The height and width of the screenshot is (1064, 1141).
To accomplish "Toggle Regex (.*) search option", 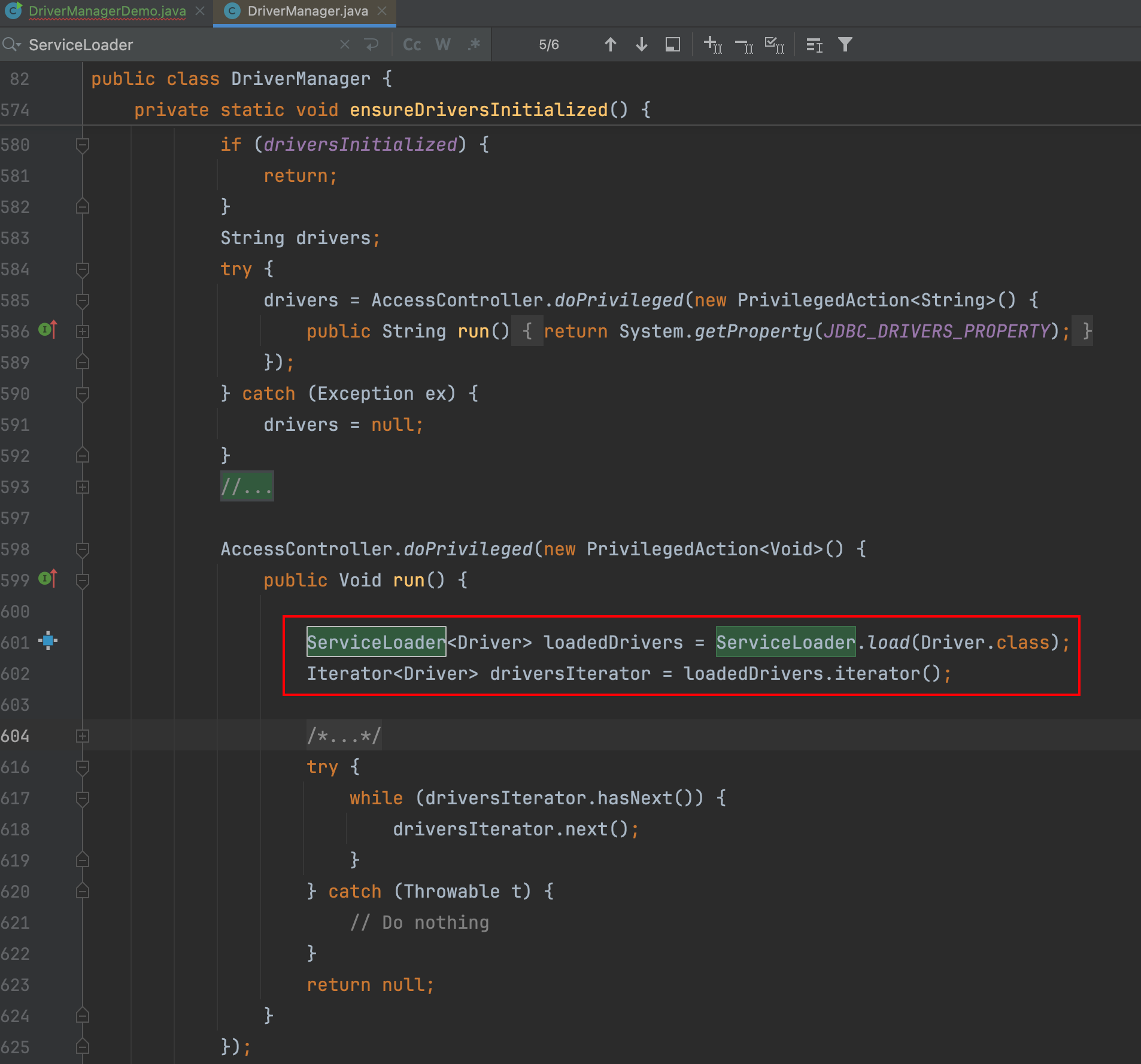I will pos(474,45).
